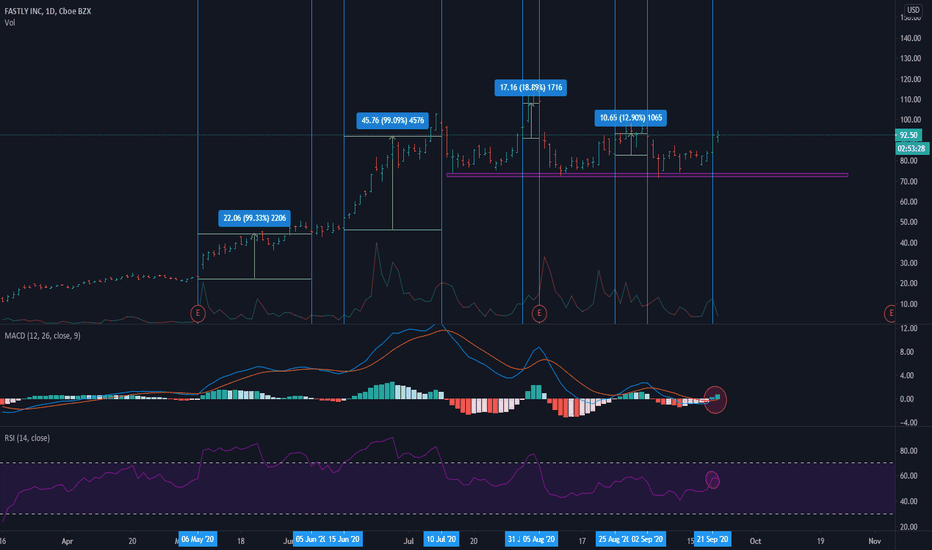This screenshot has width=932, height=550.
Task: Click 80.00 on the RSI scale
Action: click(908, 451)
